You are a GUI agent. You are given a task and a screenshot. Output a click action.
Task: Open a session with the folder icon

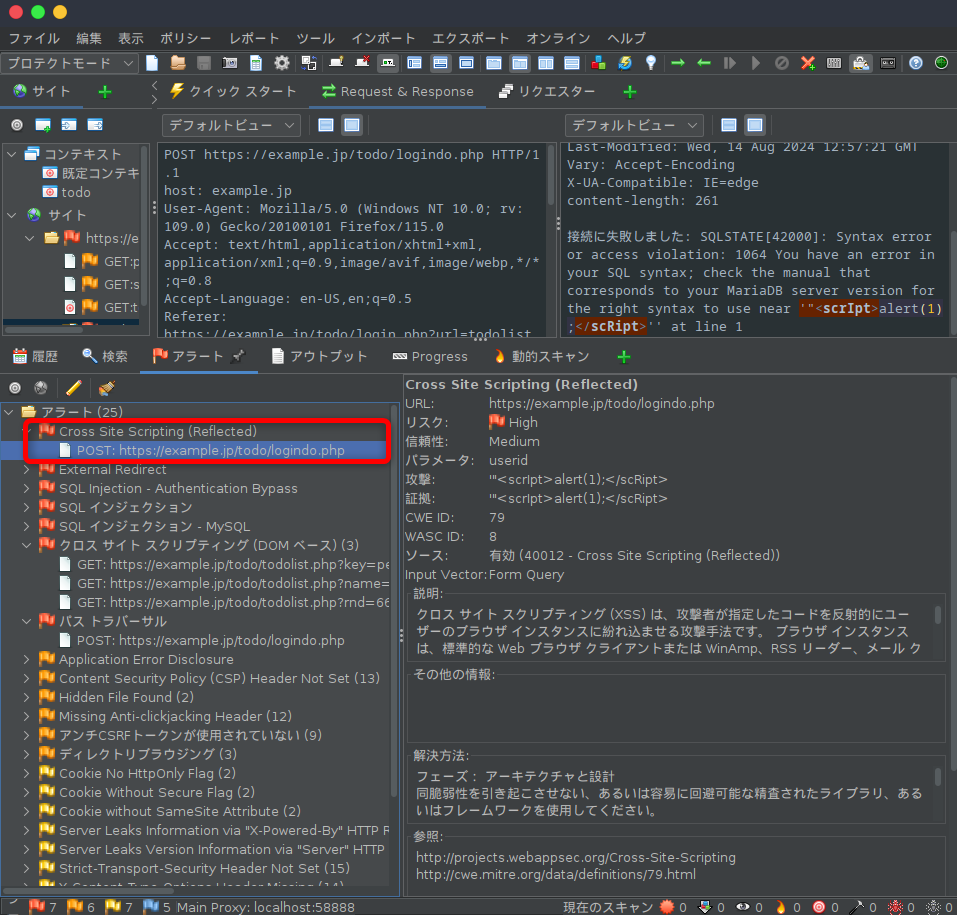[178, 63]
